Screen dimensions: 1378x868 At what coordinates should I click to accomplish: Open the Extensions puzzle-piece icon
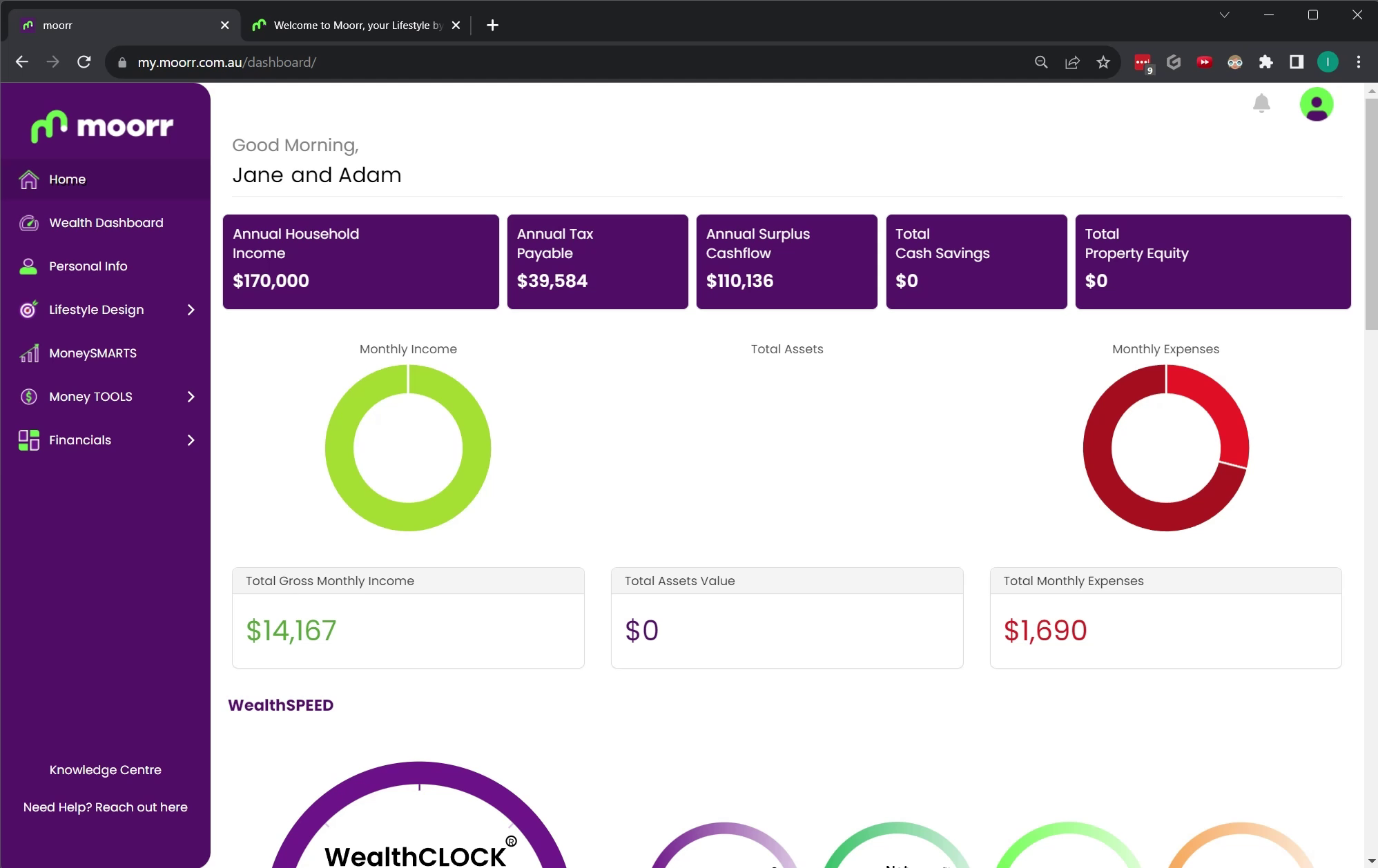[x=1266, y=62]
